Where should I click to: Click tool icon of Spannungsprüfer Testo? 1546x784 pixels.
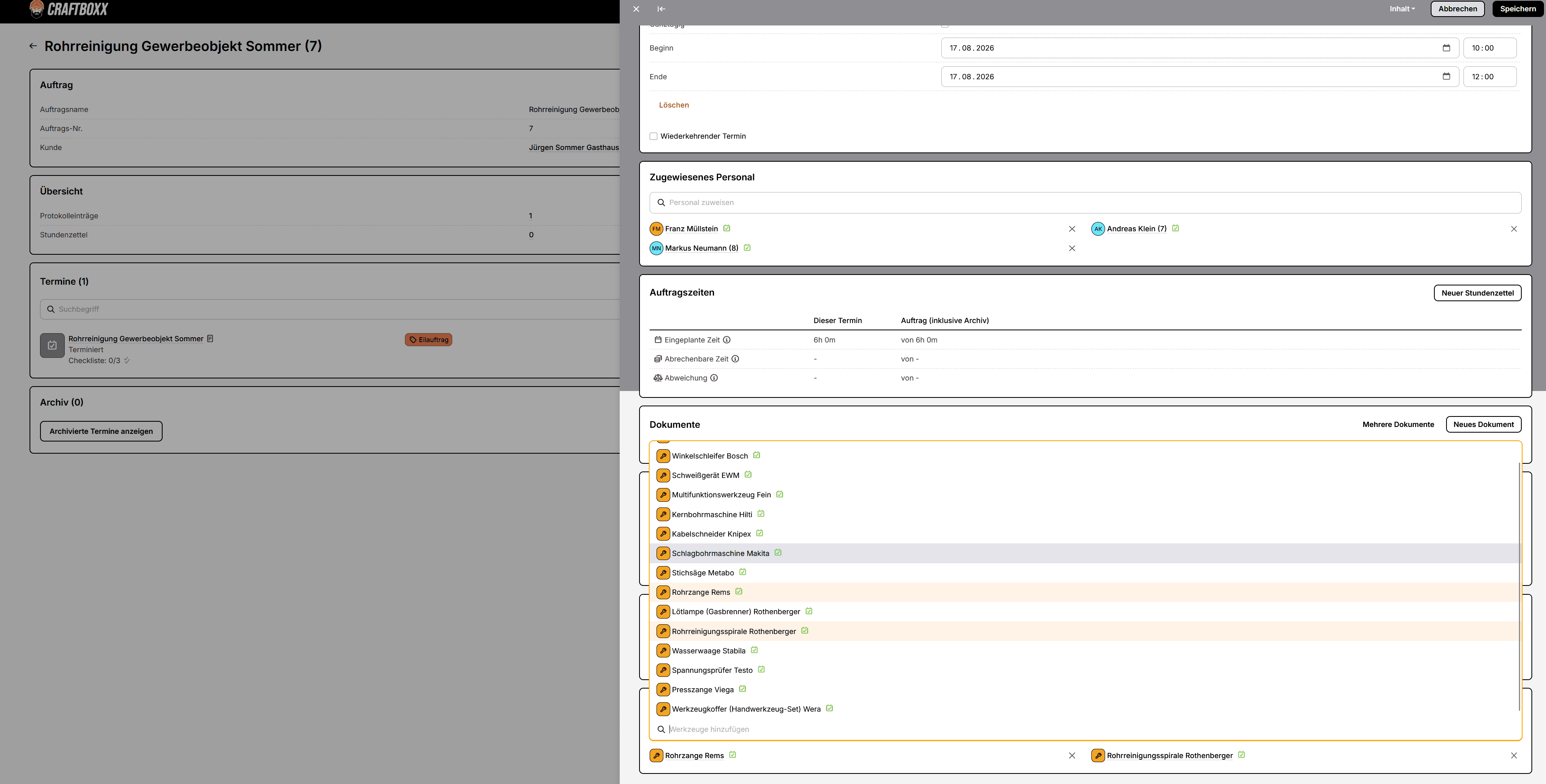point(663,670)
